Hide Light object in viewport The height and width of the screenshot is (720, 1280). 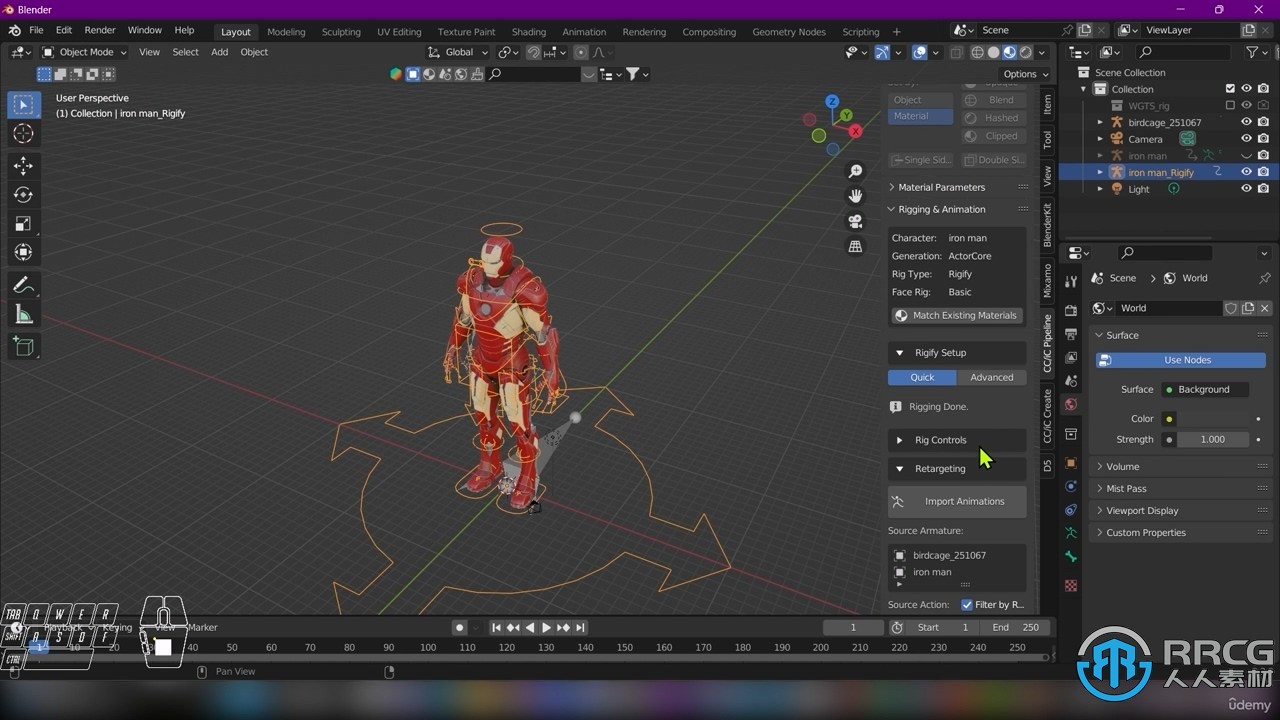coord(1246,189)
